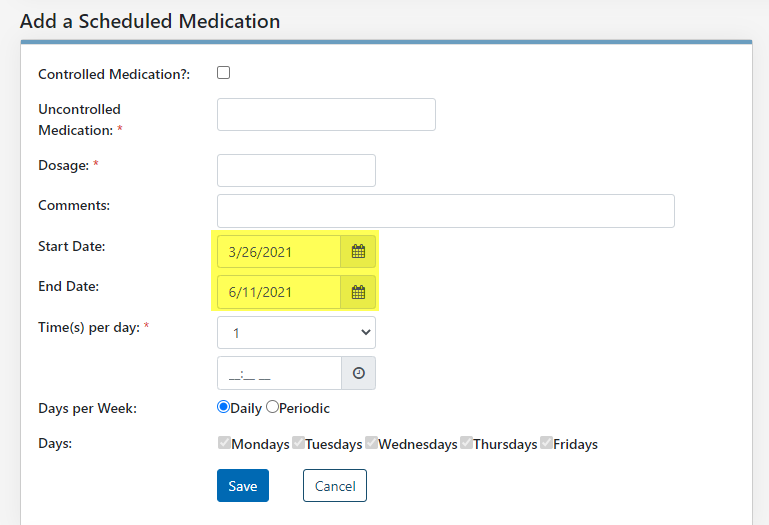Focus the Uncontrolled Medication text field
Image resolution: width=769 pixels, height=525 pixels.
(x=326, y=115)
